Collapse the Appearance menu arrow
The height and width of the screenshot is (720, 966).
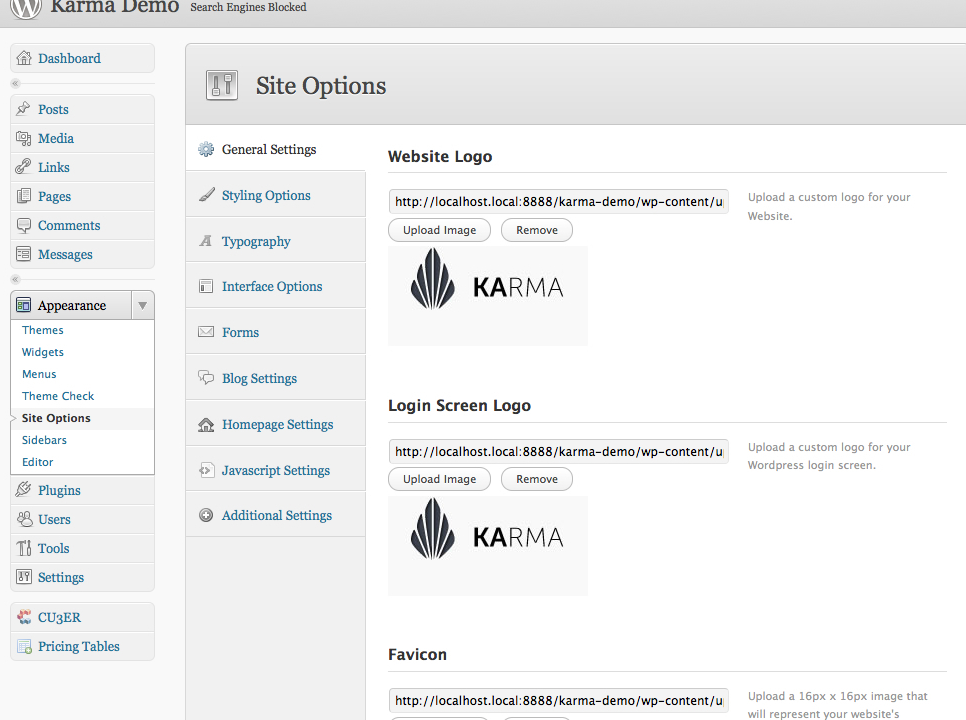point(143,306)
